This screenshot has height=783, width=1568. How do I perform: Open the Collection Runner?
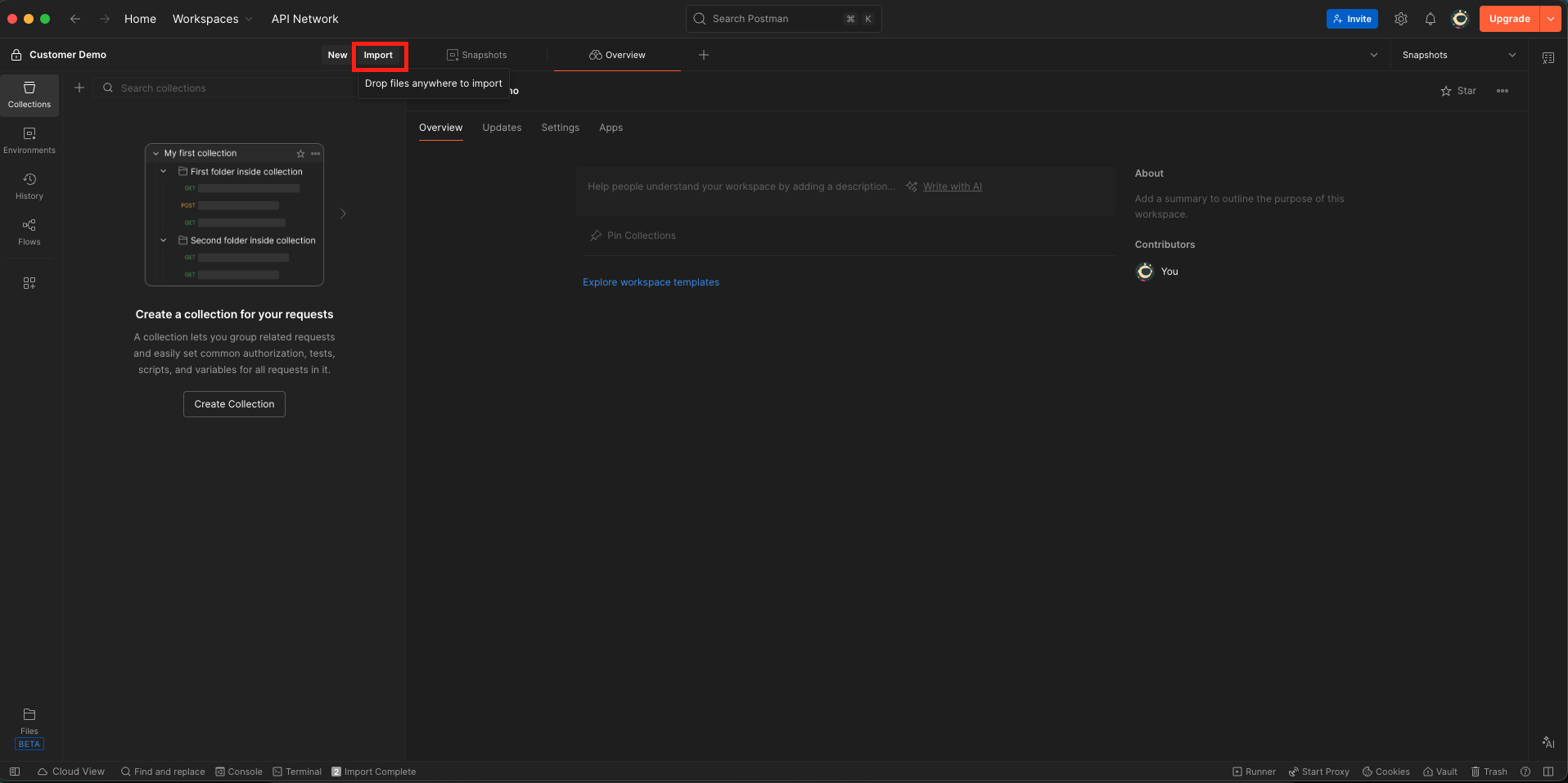1254,772
